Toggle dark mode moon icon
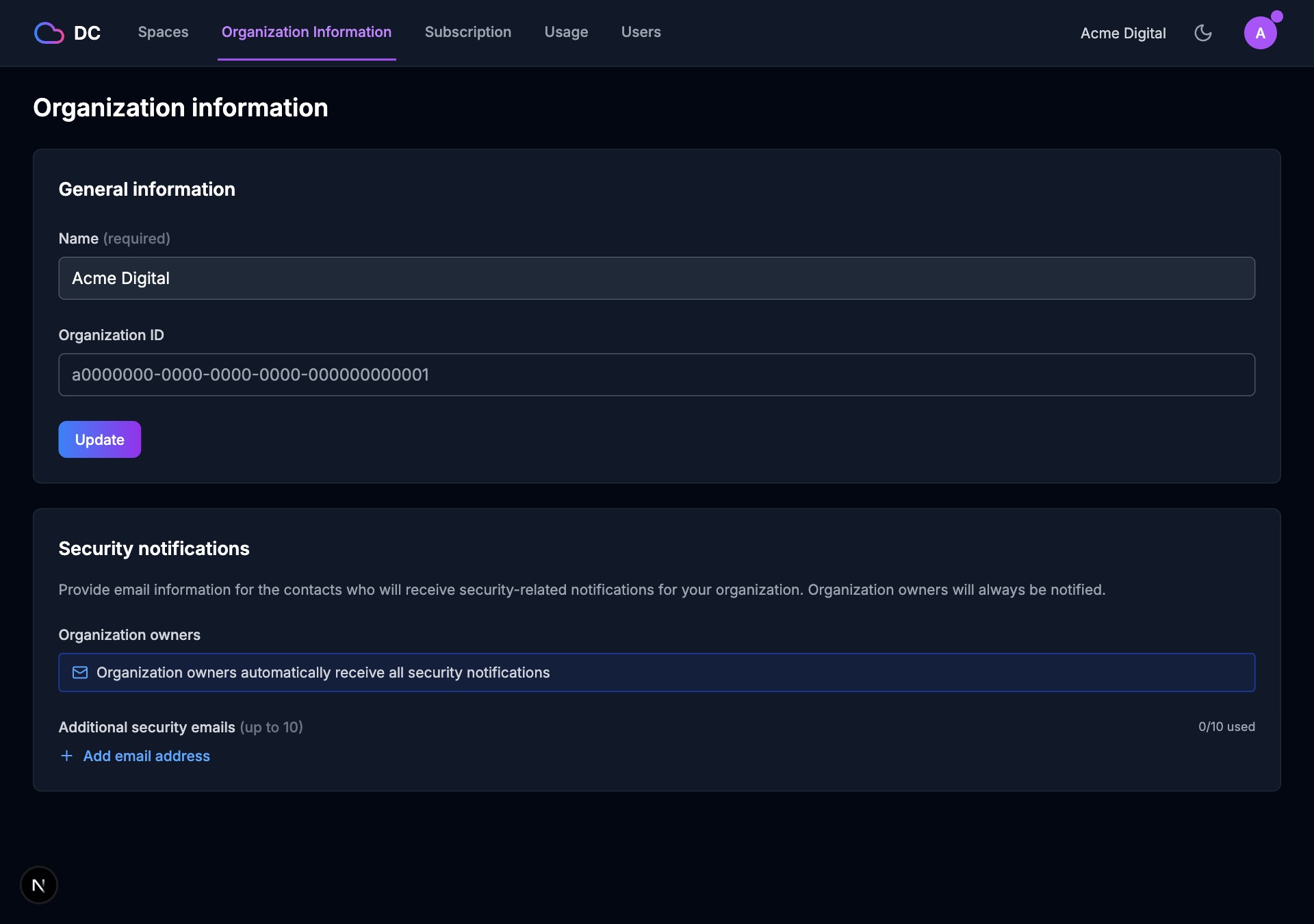This screenshot has height=924, width=1314. tap(1202, 33)
